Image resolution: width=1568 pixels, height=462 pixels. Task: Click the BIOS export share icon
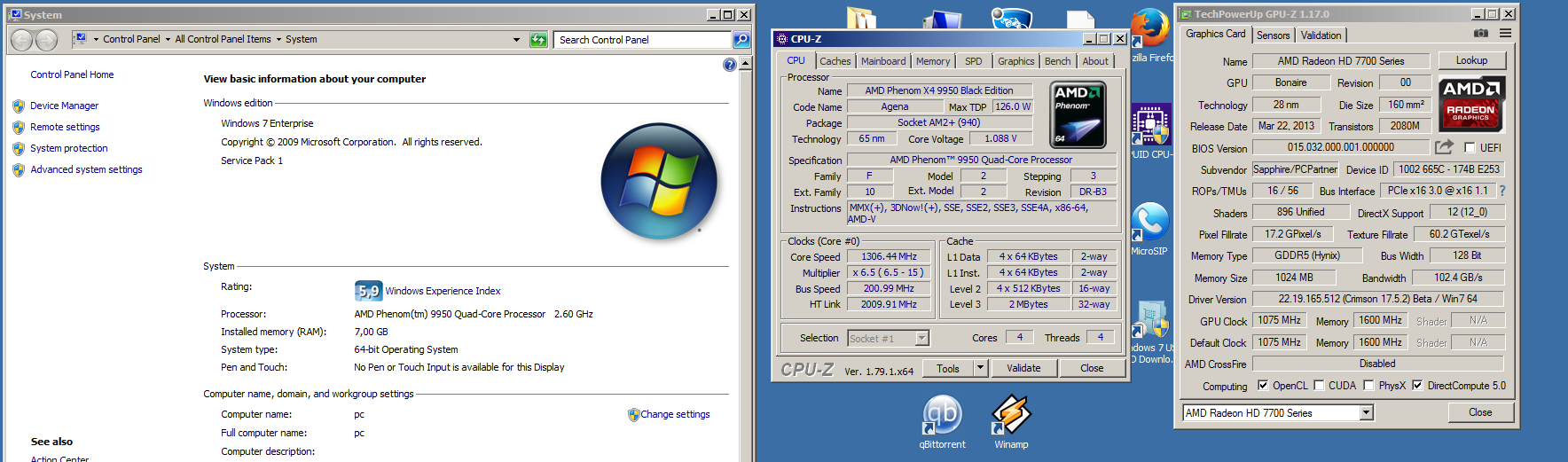1444,147
